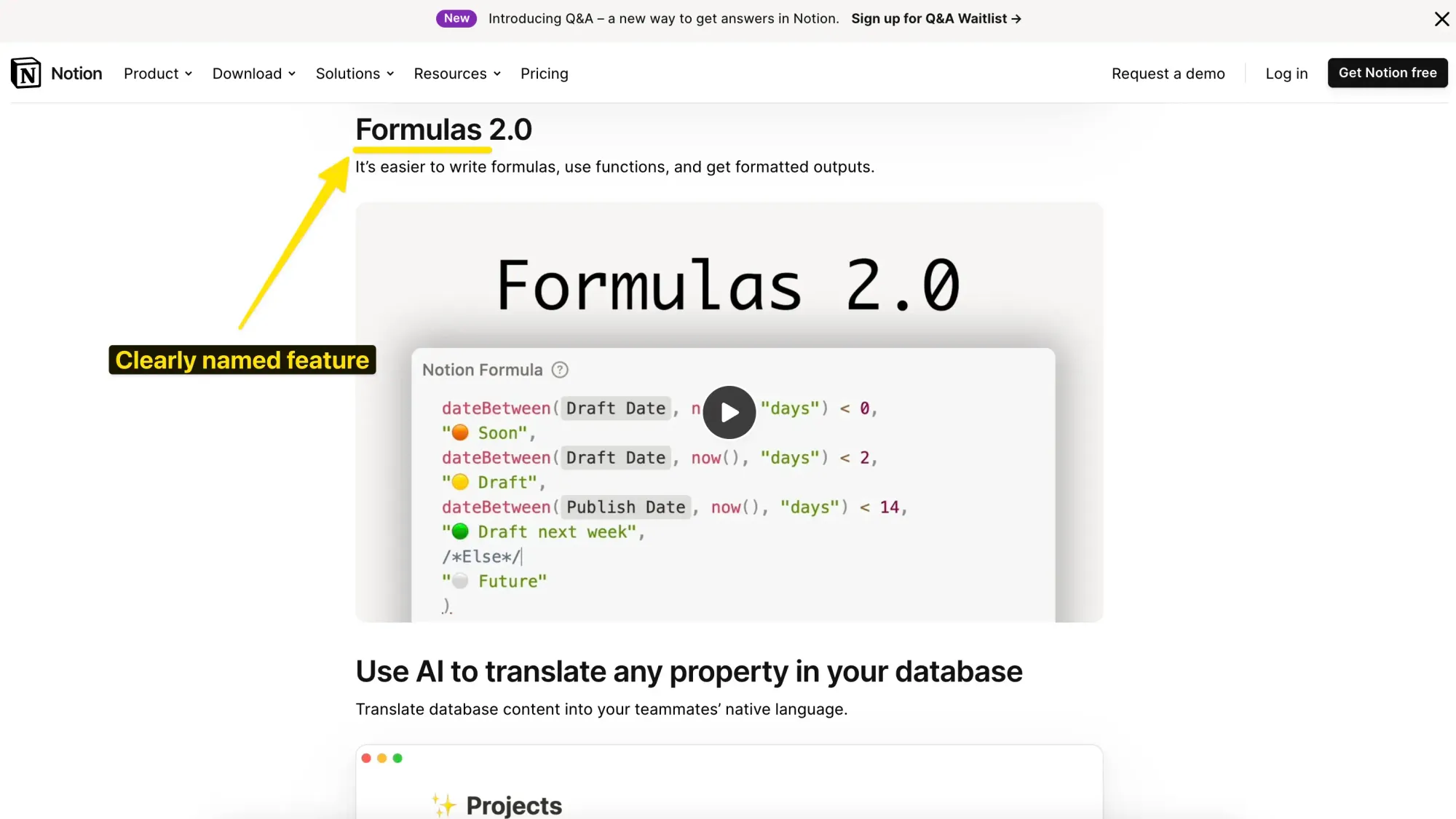Click the Get Notion free button
This screenshot has width=1456, height=819.
tap(1388, 72)
